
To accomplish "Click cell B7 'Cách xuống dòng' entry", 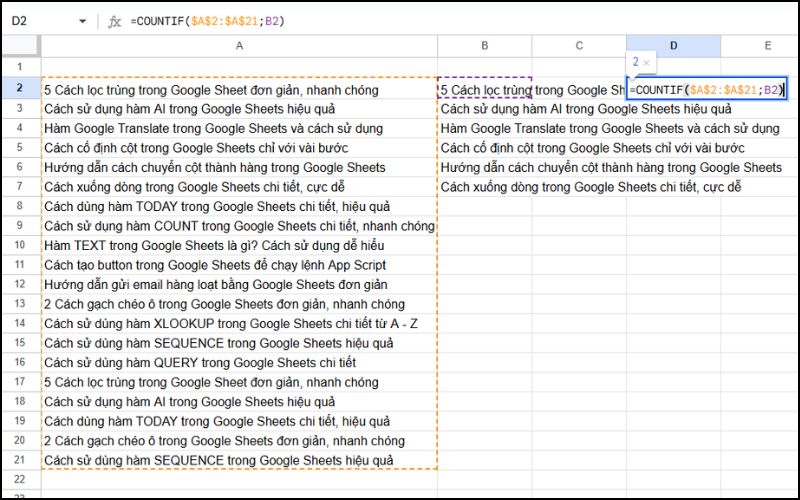I will [x=484, y=187].
